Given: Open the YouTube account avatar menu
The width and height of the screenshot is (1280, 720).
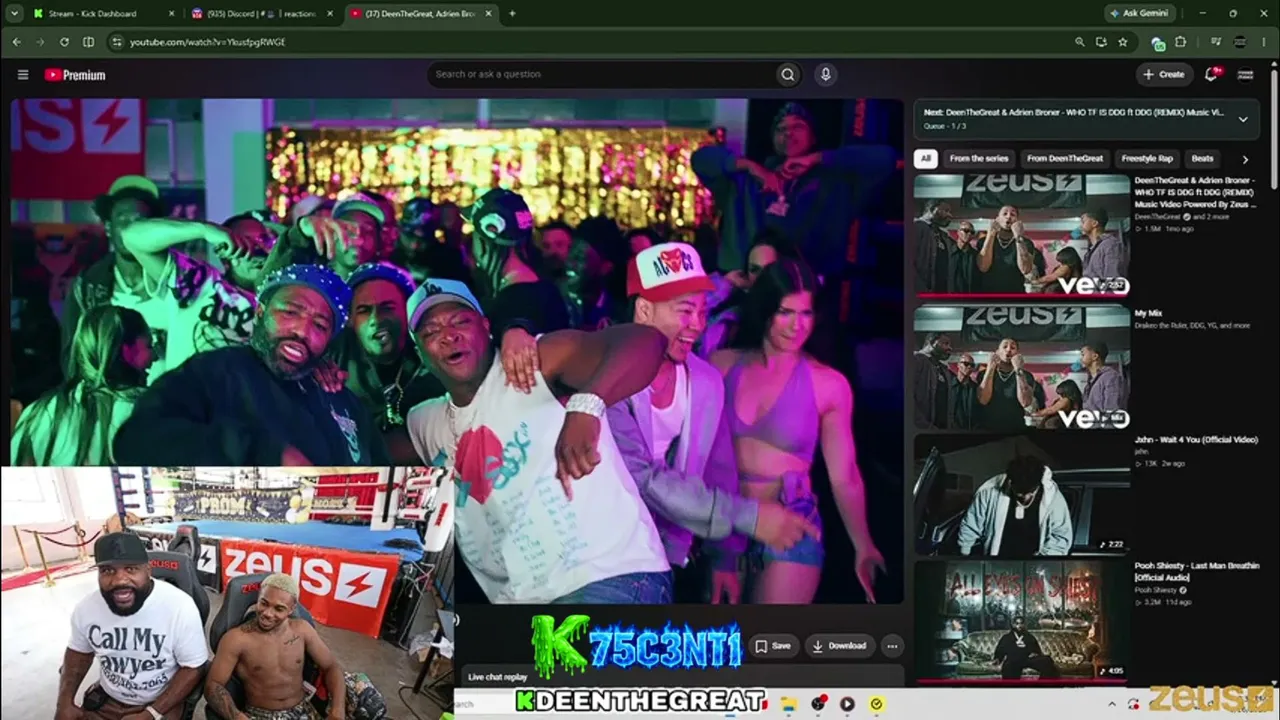Looking at the screenshot, I should click(x=1246, y=74).
